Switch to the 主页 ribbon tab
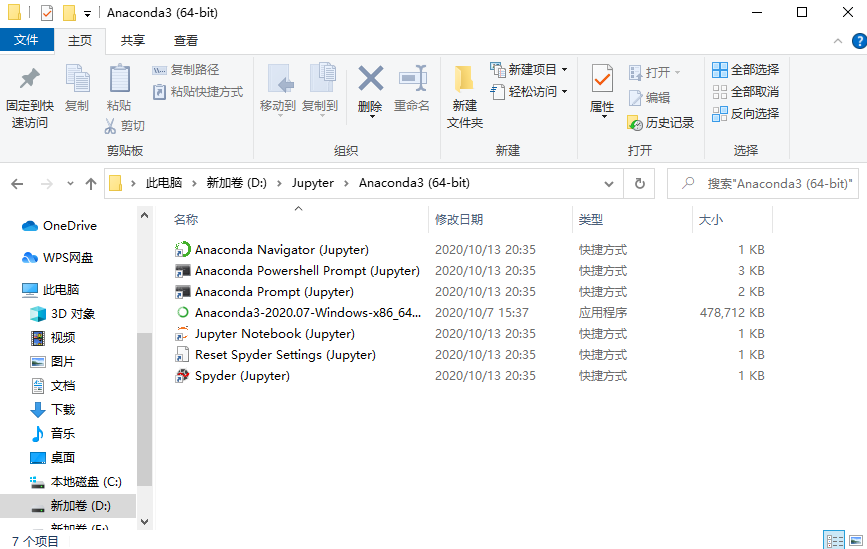This screenshot has height=549, width=867. 80,40
